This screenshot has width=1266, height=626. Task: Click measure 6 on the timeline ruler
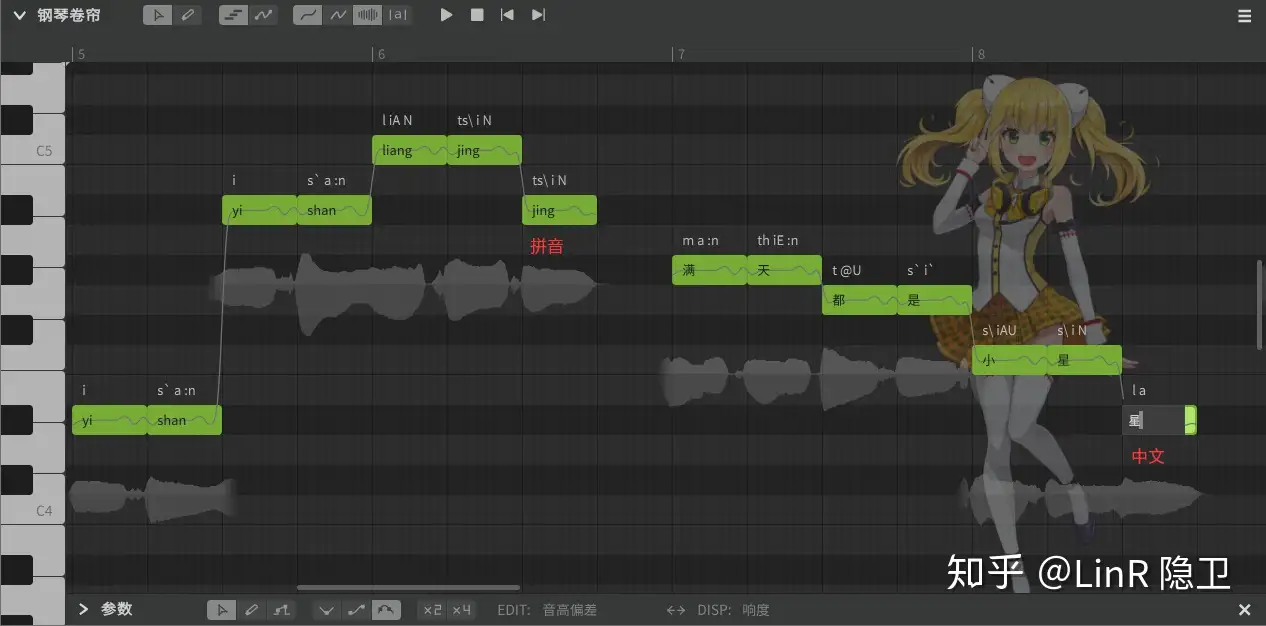pyautogui.click(x=380, y=54)
